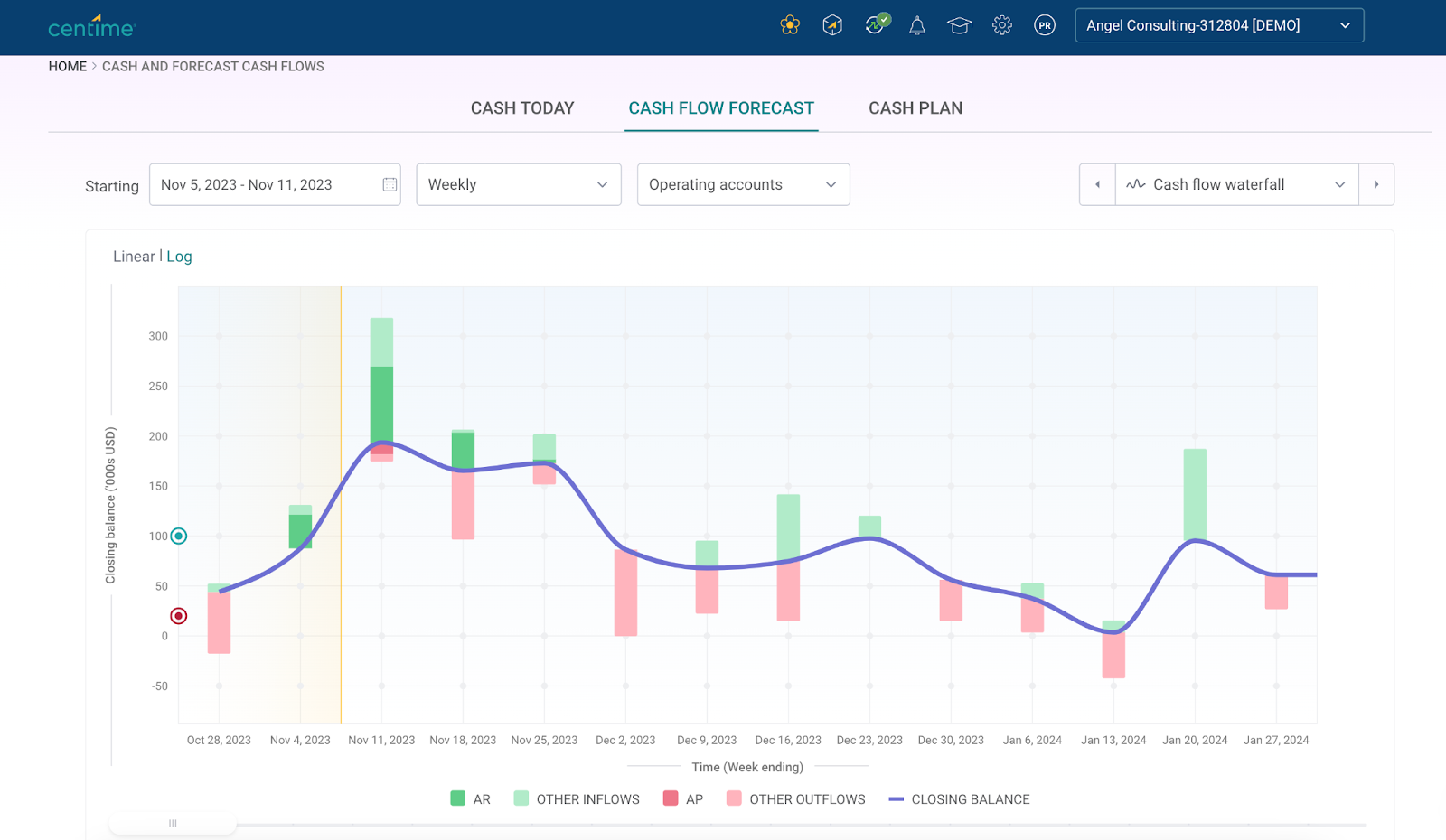
Task: Open the Operating accounts dropdown
Action: [x=743, y=184]
